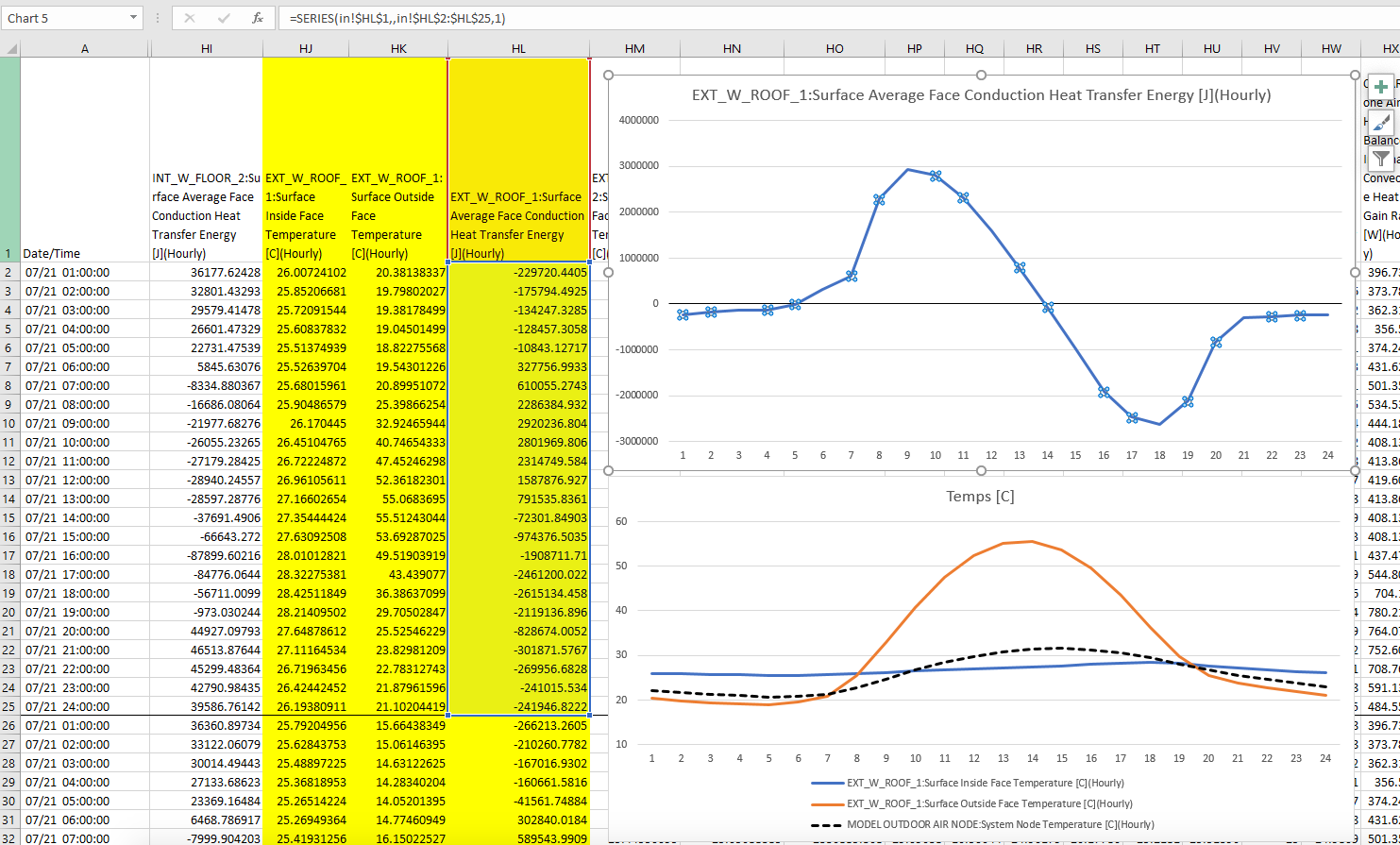Select column HM header
Screen dimensions: 1400x845
pyautogui.click(x=634, y=48)
